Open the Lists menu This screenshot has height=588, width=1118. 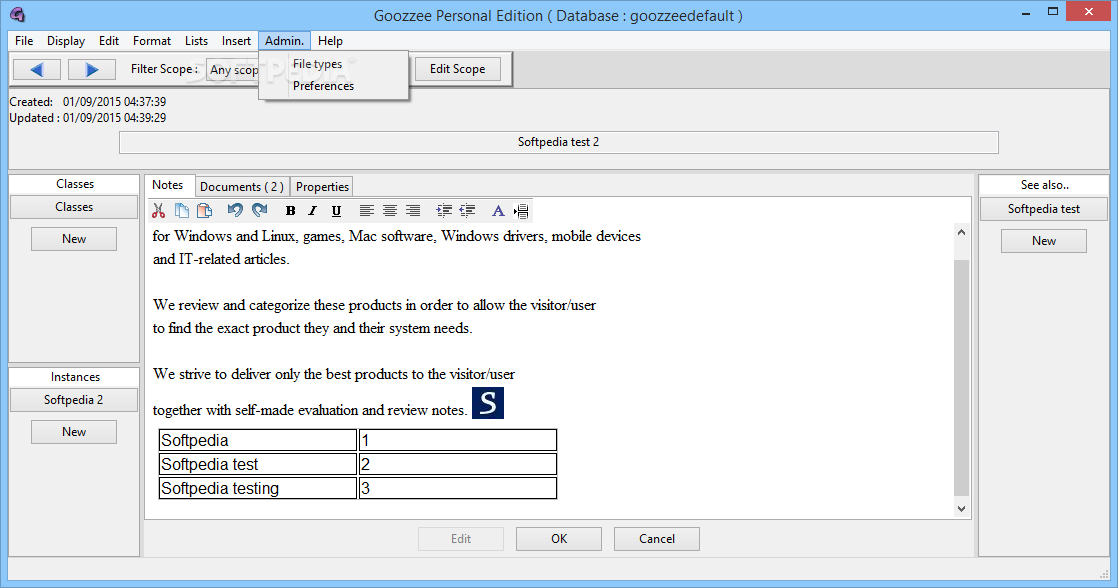(196, 41)
